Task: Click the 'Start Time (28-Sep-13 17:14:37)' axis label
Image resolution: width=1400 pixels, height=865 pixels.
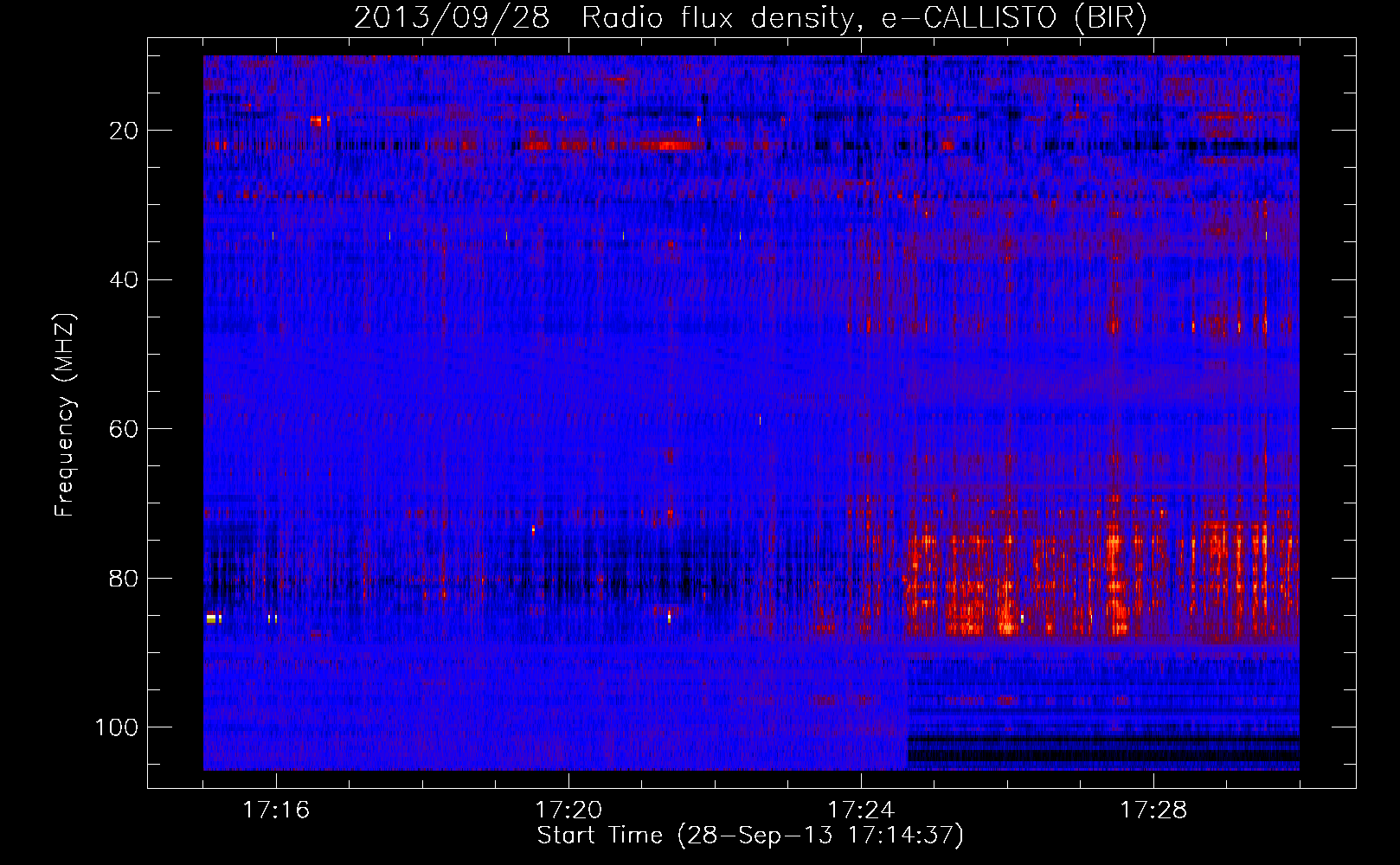Action: (750, 836)
